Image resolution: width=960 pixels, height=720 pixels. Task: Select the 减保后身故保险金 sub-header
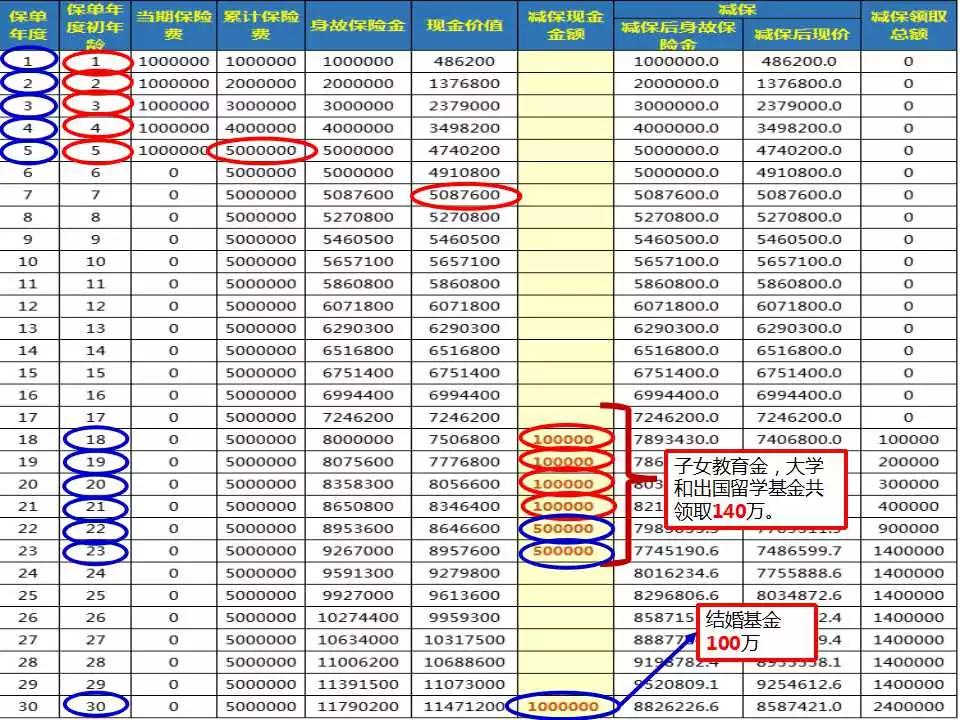point(679,36)
